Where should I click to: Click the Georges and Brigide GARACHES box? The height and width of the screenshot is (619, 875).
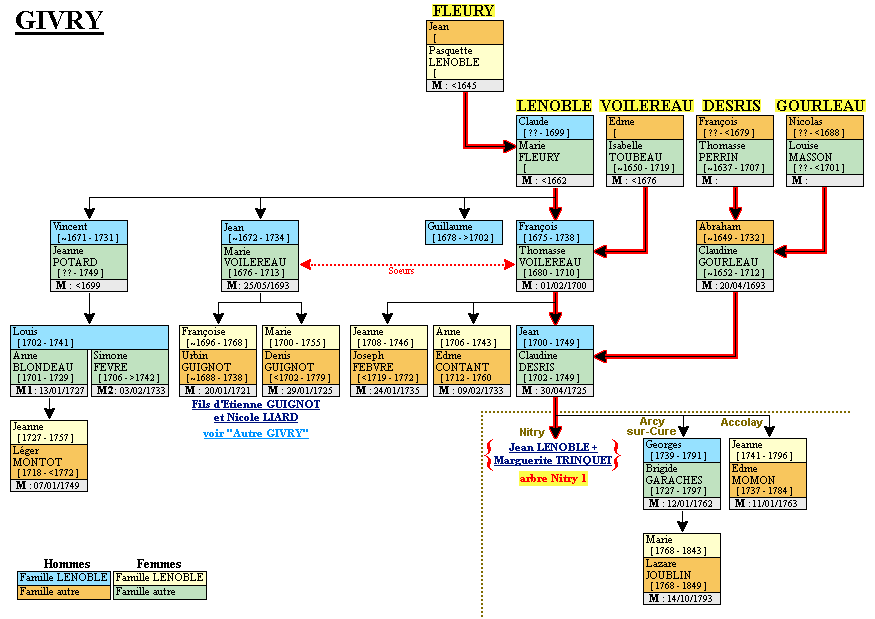(x=682, y=473)
